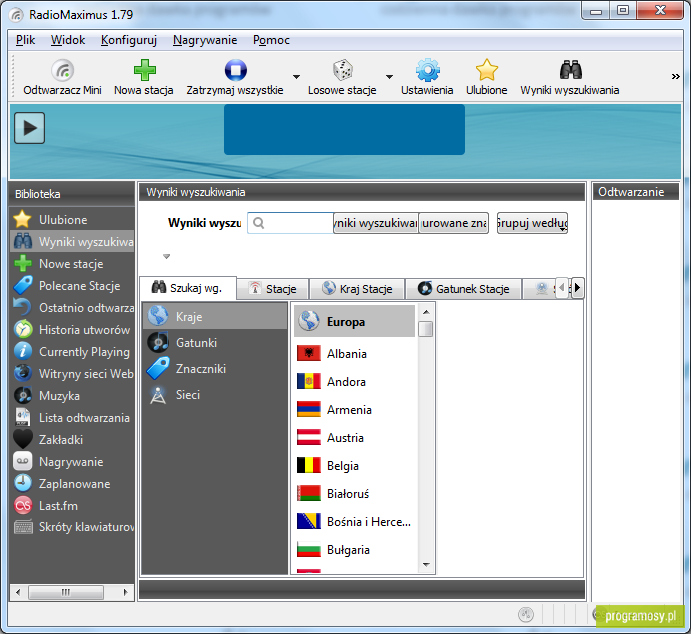Open Lista odtwarzania in the sidebar
This screenshot has width=691, height=634.
point(72,418)
